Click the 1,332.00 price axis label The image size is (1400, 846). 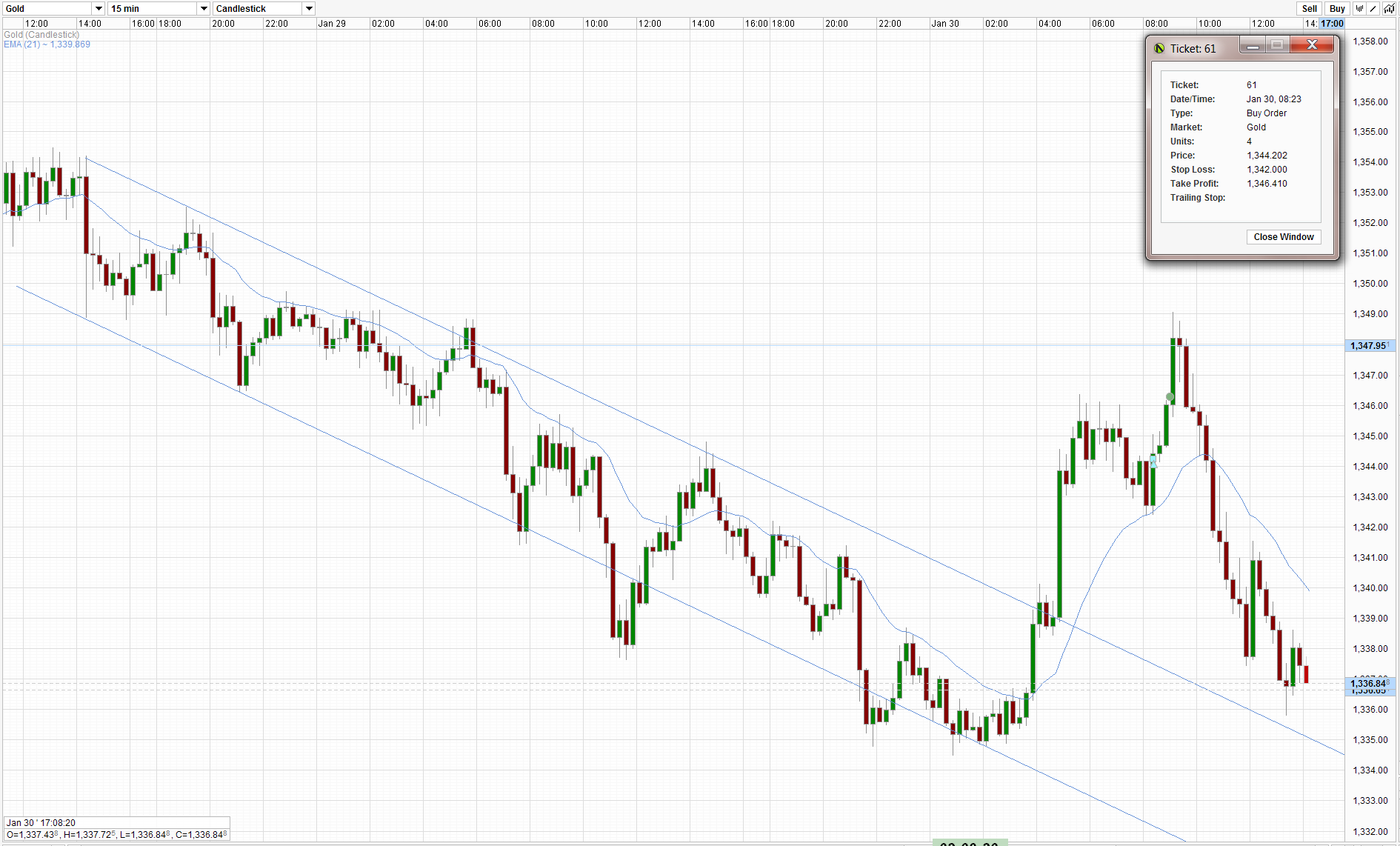(x=1370, y=832)
